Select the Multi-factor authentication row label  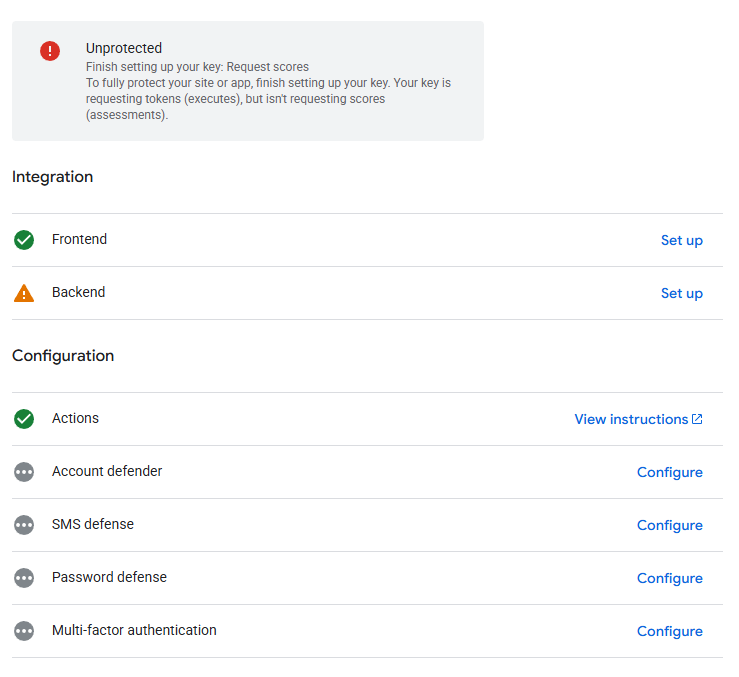134,630
